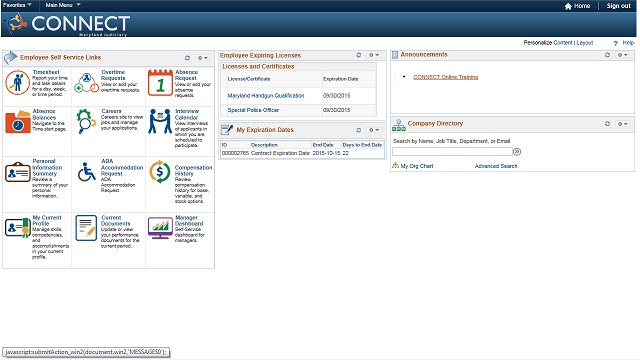Viewport: 640px width, 360px height.
Task: Focus the Company Directory search field
Action: [452, 152]
